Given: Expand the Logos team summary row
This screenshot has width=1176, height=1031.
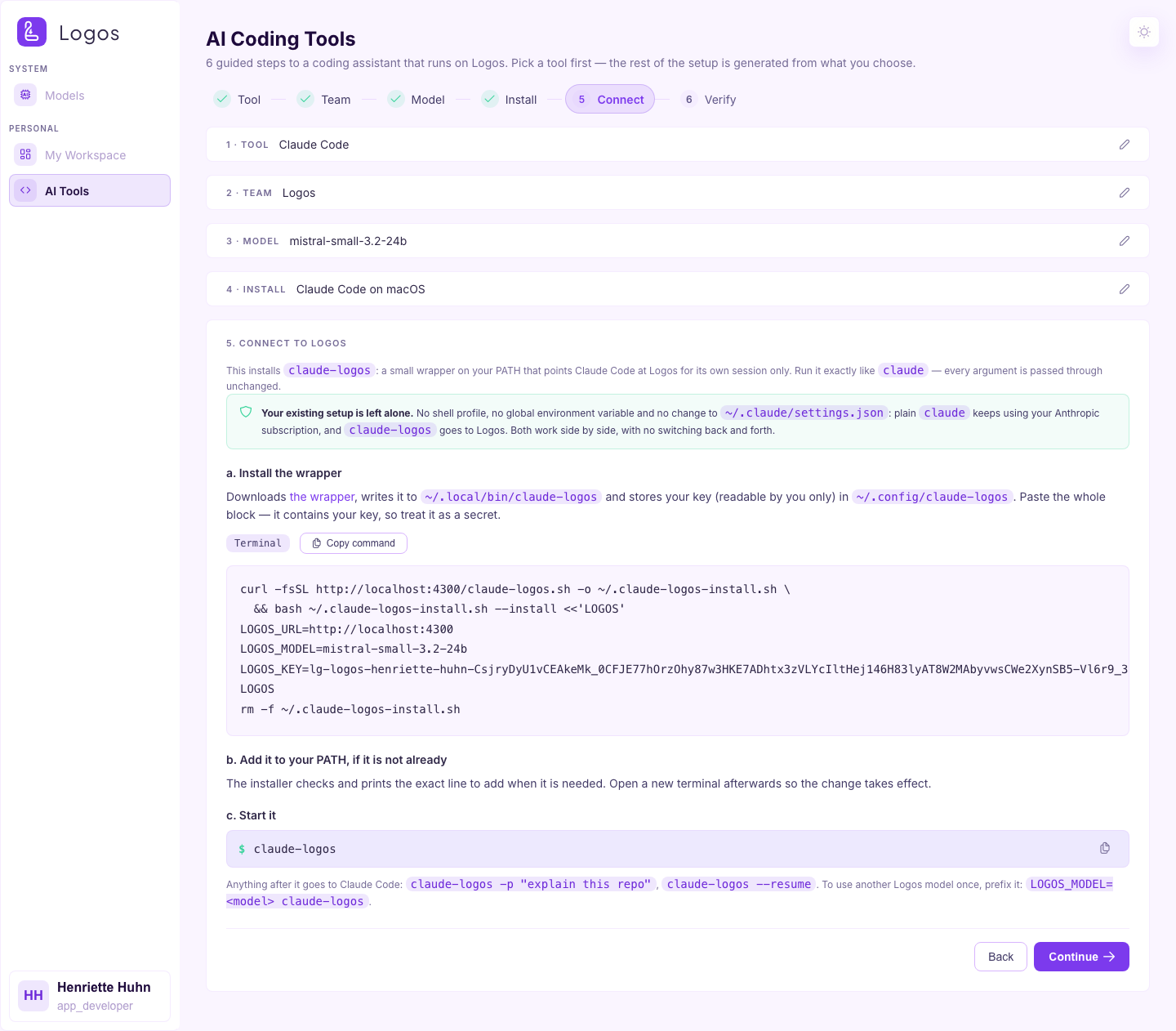Looking at the screenshot, I should point(678,193).
